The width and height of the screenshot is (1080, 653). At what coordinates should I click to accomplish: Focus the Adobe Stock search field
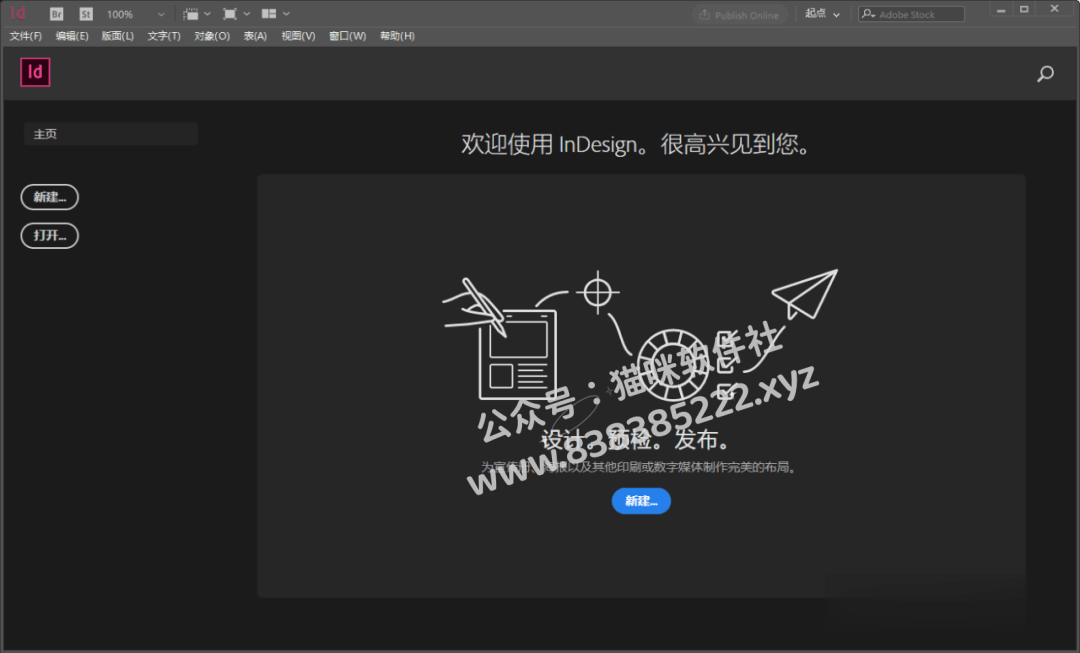(912, 14)
